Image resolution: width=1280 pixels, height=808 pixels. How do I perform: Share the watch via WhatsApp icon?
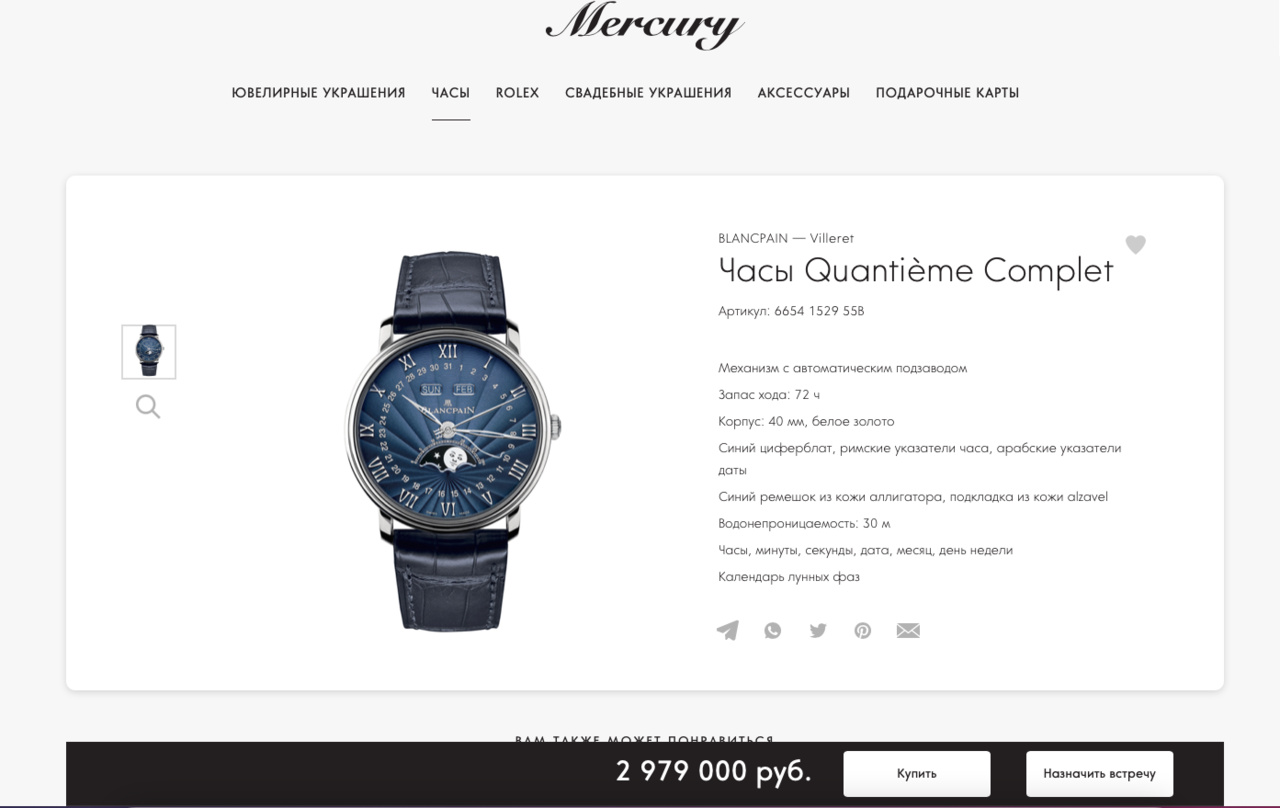[x=773, y=630]
